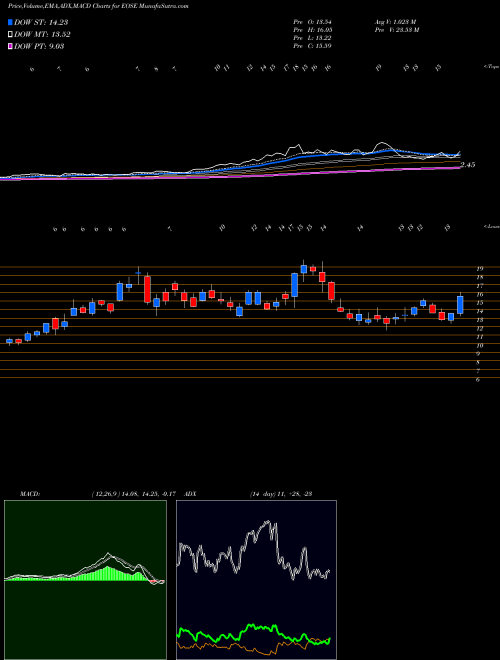The image size is (500, 660).
Task: Click the 'Pre V: 23.53 M' volume text
Action: (396, 30)
